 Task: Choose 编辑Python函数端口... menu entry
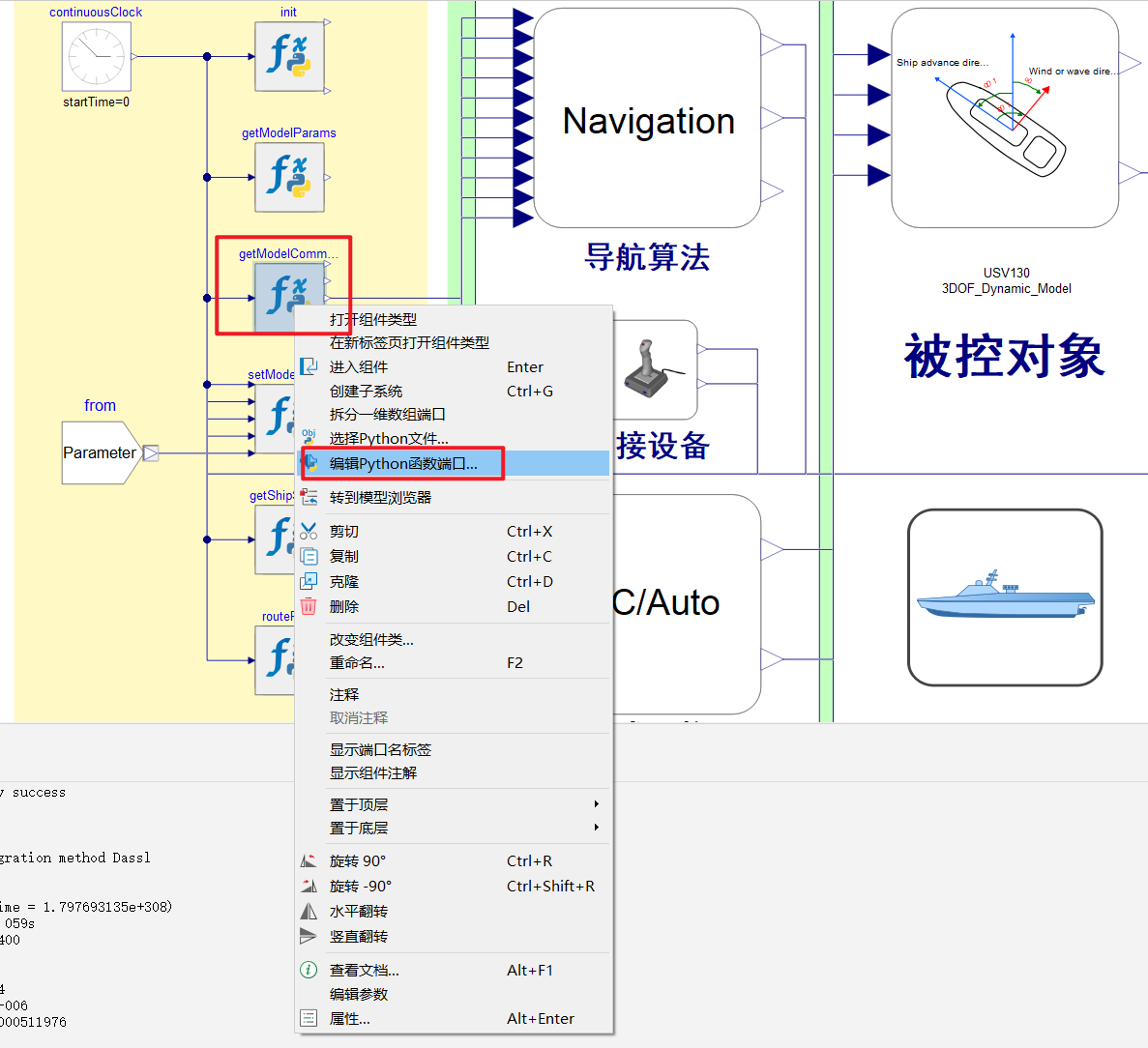tap(453, 463)
